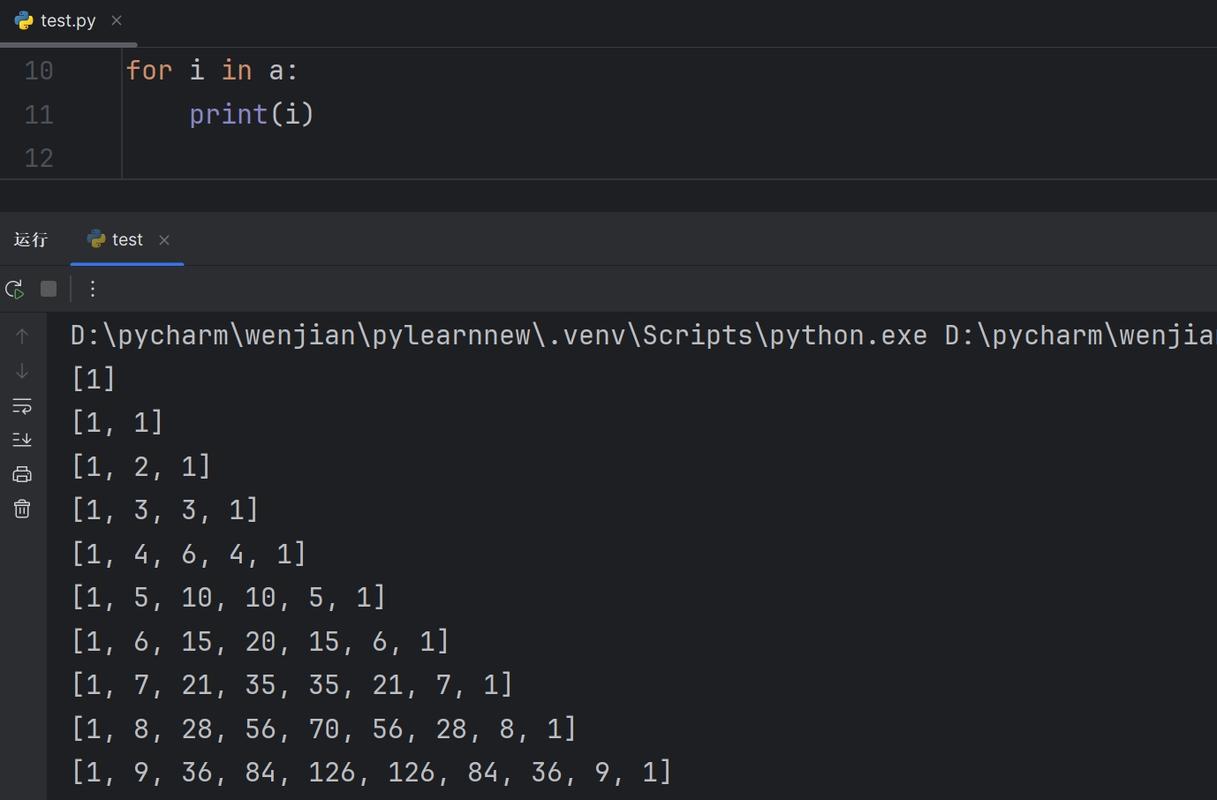Select the test run tab

pos(127,239)
